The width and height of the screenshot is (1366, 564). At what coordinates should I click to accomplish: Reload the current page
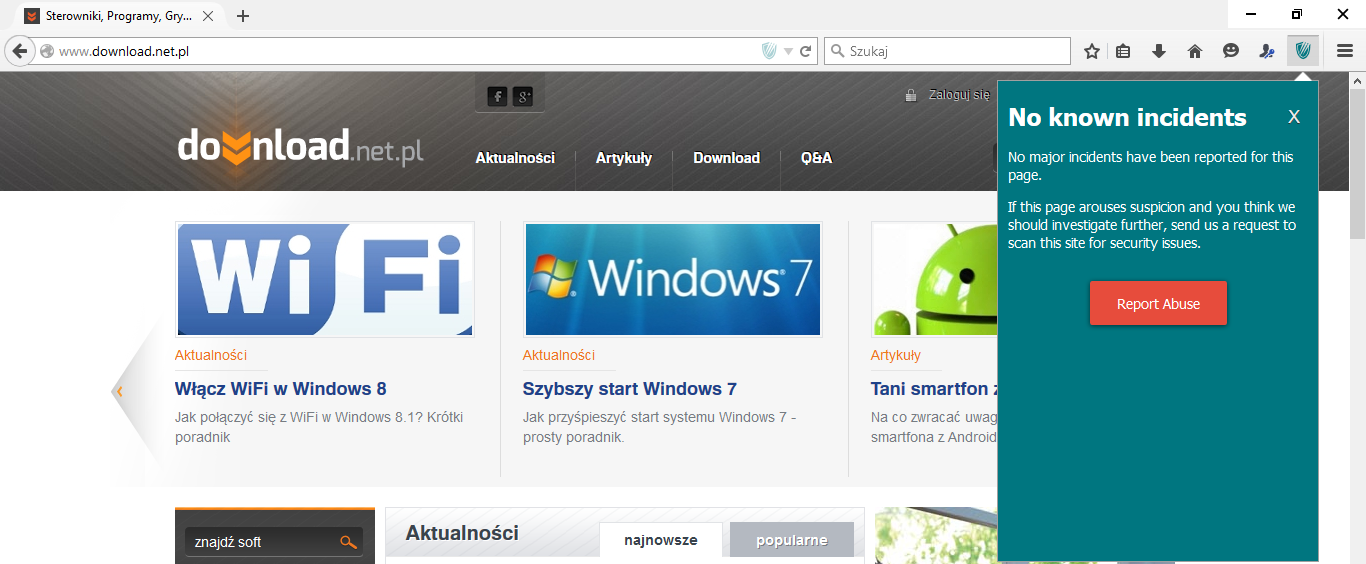tap(805, 51)
